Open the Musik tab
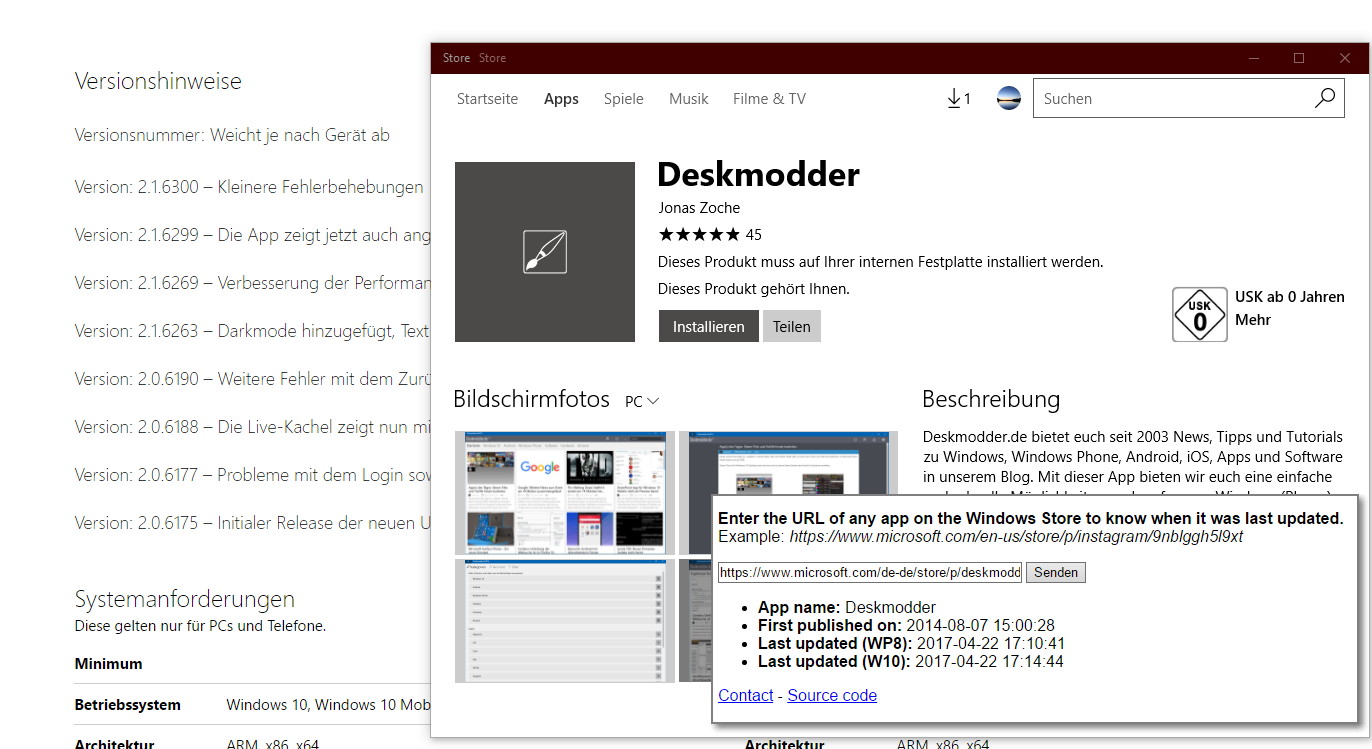Screen dimensions: 1372x749 pos(688,99)
